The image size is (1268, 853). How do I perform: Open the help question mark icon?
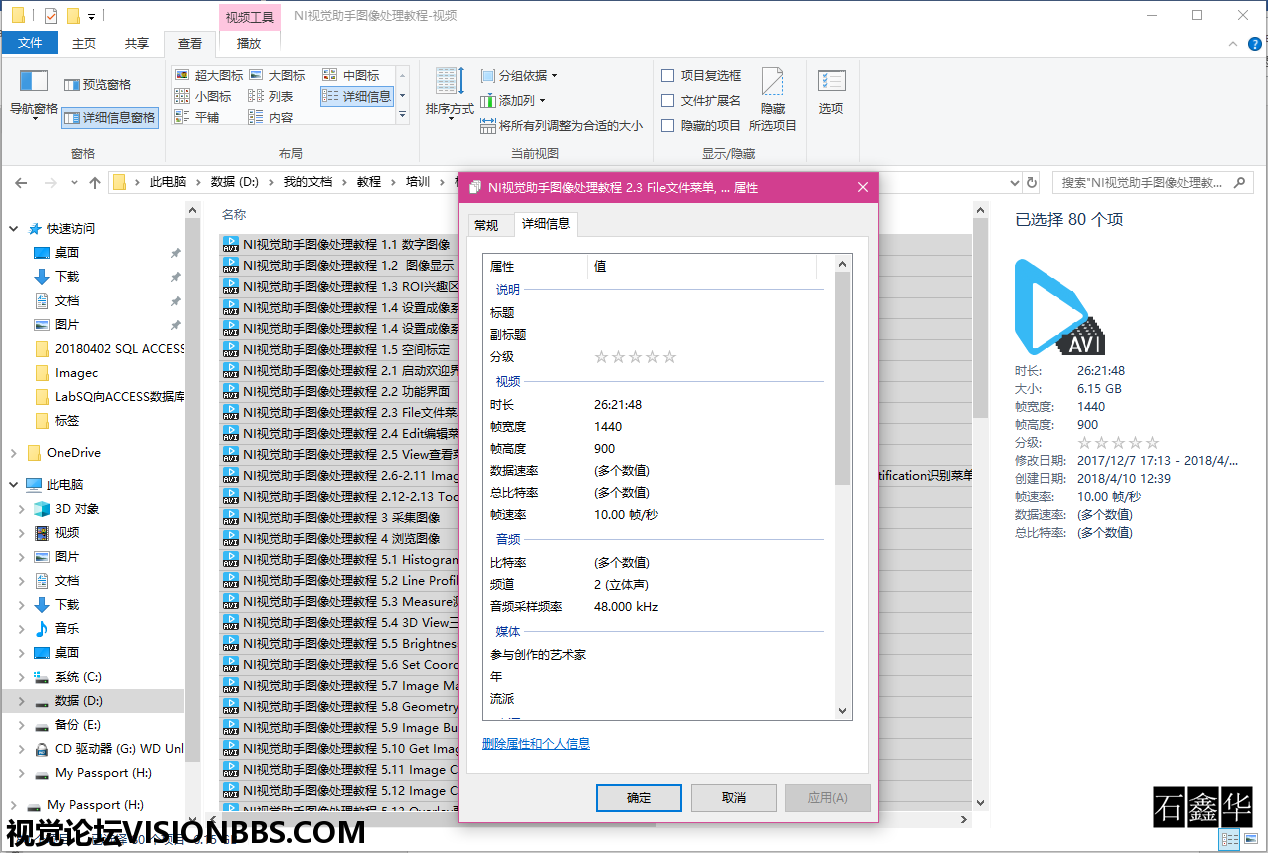tap(1255, 44)
